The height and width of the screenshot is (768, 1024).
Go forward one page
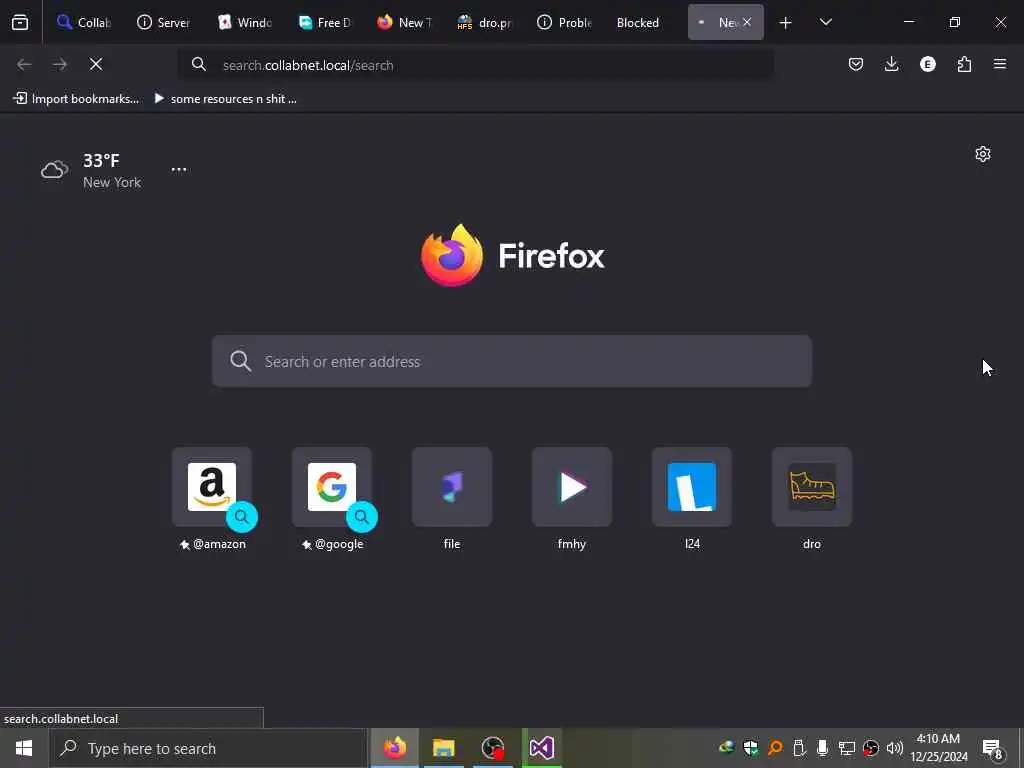tap(59, 64)
